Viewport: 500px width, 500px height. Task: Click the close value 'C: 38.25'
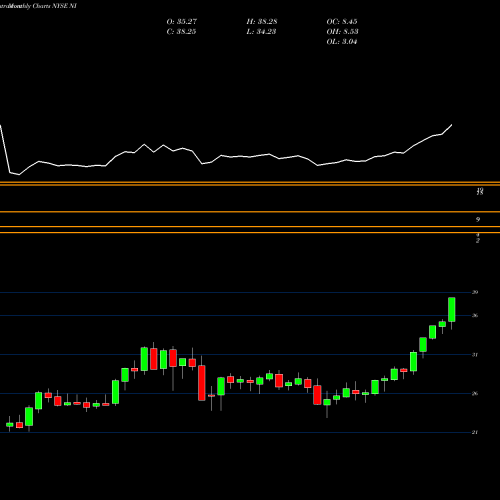(181, 32)
